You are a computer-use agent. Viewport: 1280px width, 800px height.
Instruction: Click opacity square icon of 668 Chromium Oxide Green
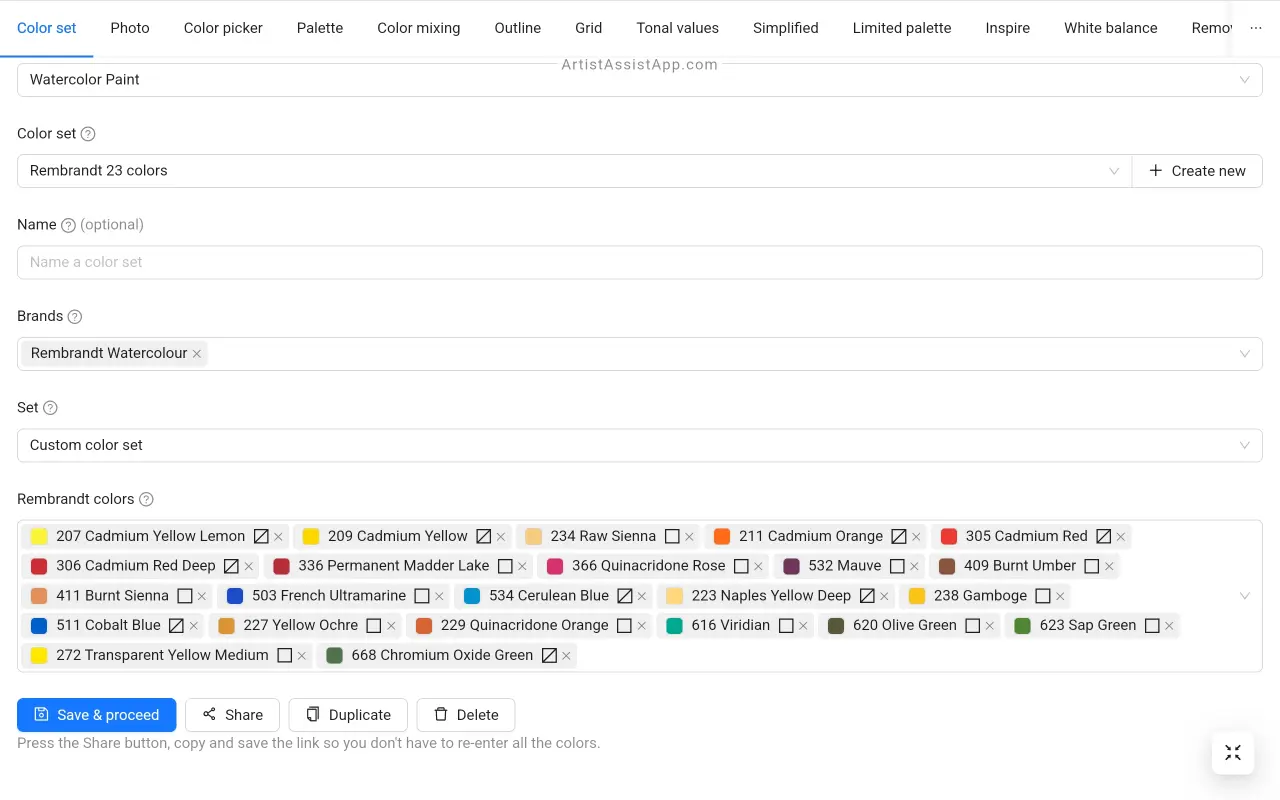pos(549,656)
